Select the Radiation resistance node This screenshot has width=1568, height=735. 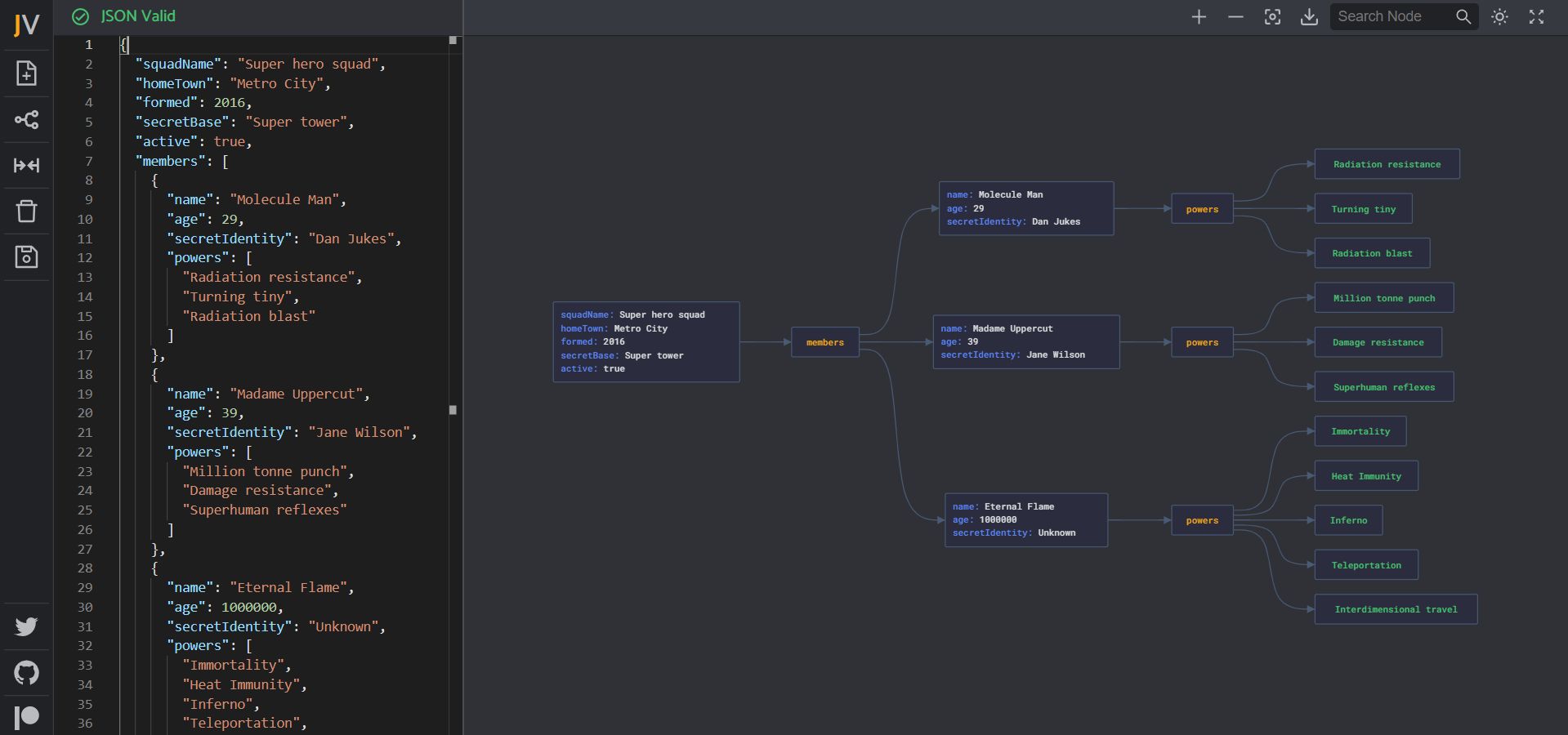(x=1387, y=164)
